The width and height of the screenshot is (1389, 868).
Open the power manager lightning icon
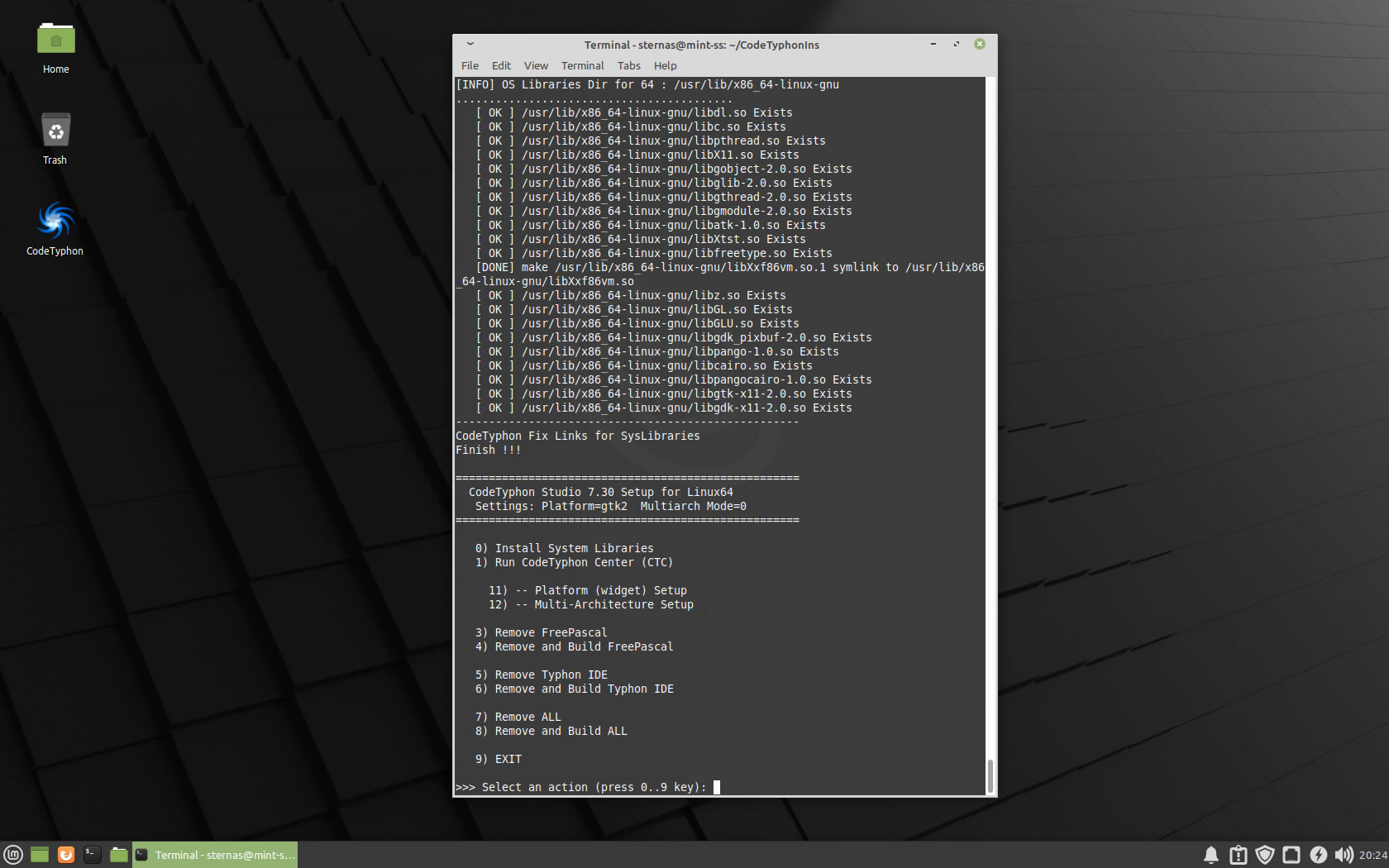click(1318, 855)
